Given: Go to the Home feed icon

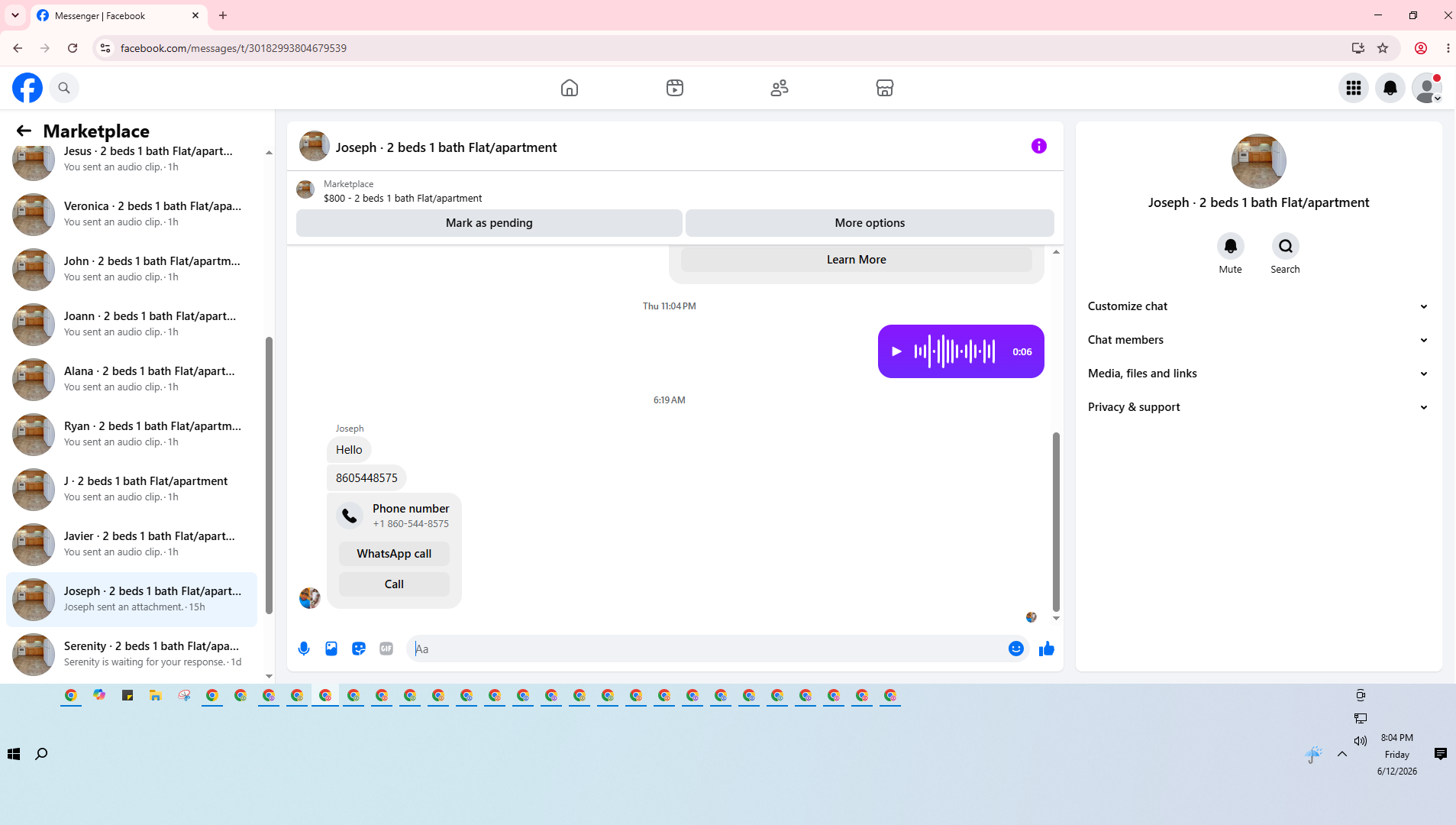Looking at the screenshot, I should click(570, 88).
